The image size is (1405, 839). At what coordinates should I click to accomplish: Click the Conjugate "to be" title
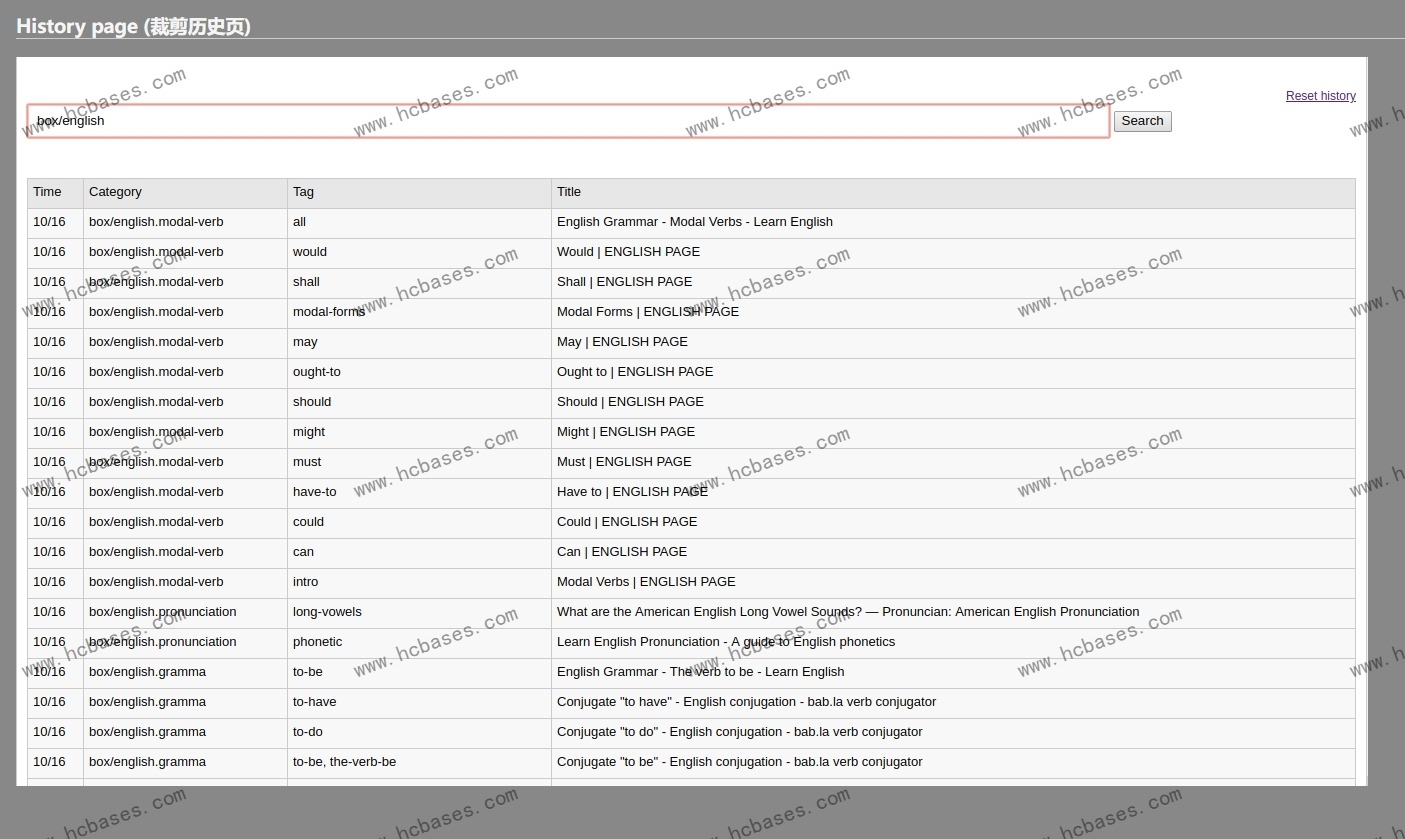pos(739,762)
